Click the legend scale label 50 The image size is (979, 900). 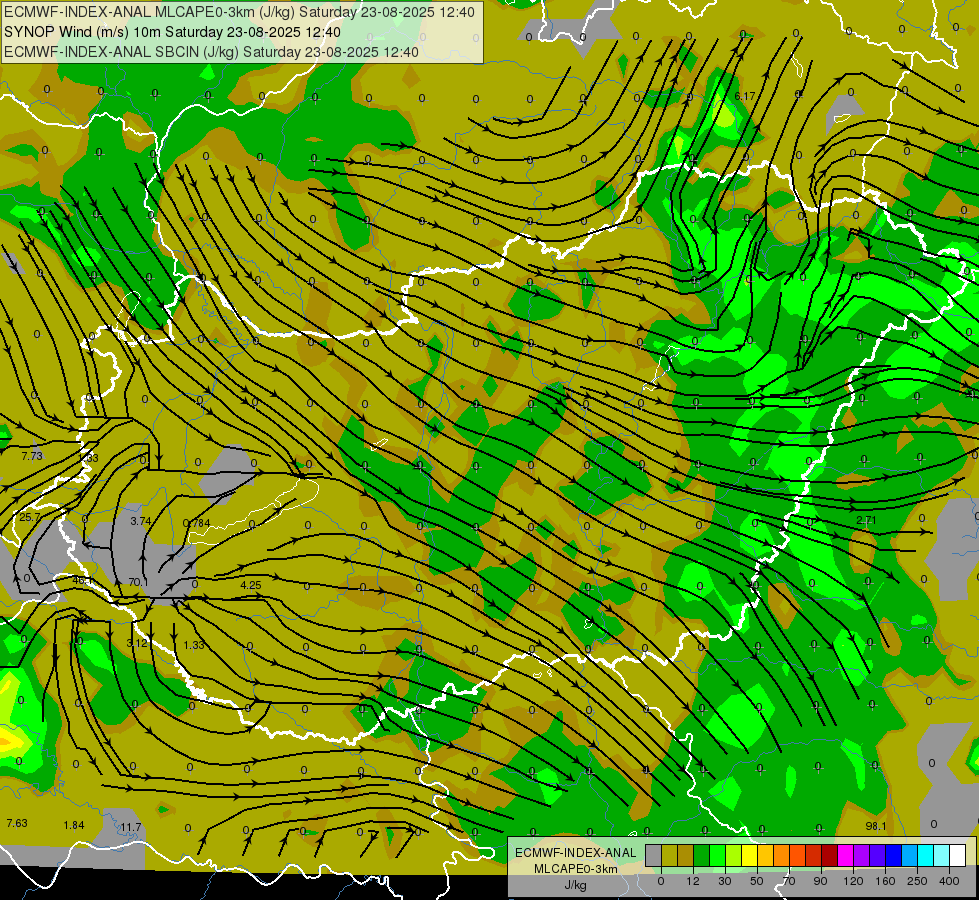pos(757,881)
